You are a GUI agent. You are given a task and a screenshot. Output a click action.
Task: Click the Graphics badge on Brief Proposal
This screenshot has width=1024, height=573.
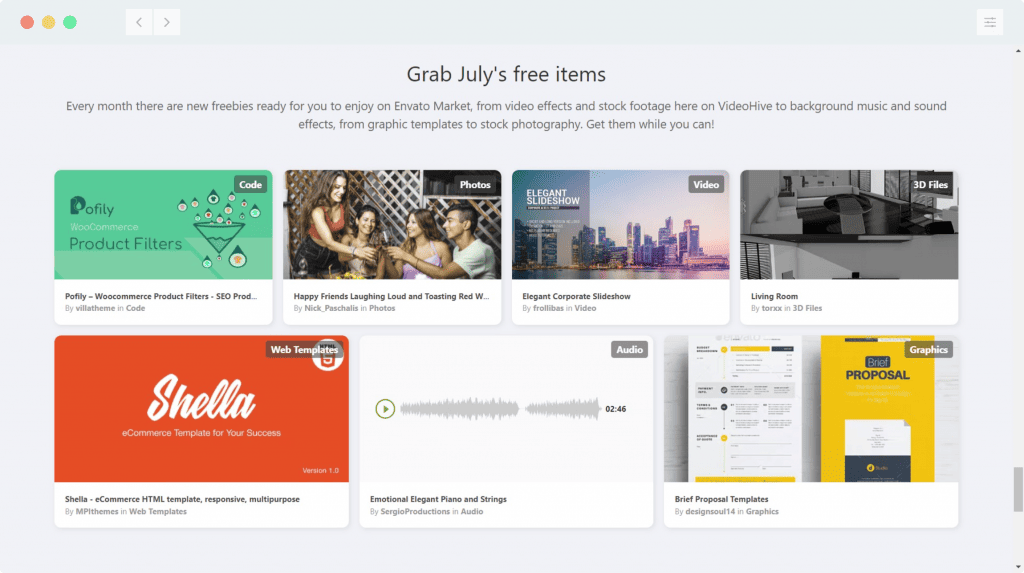click(x=928, y=350)
